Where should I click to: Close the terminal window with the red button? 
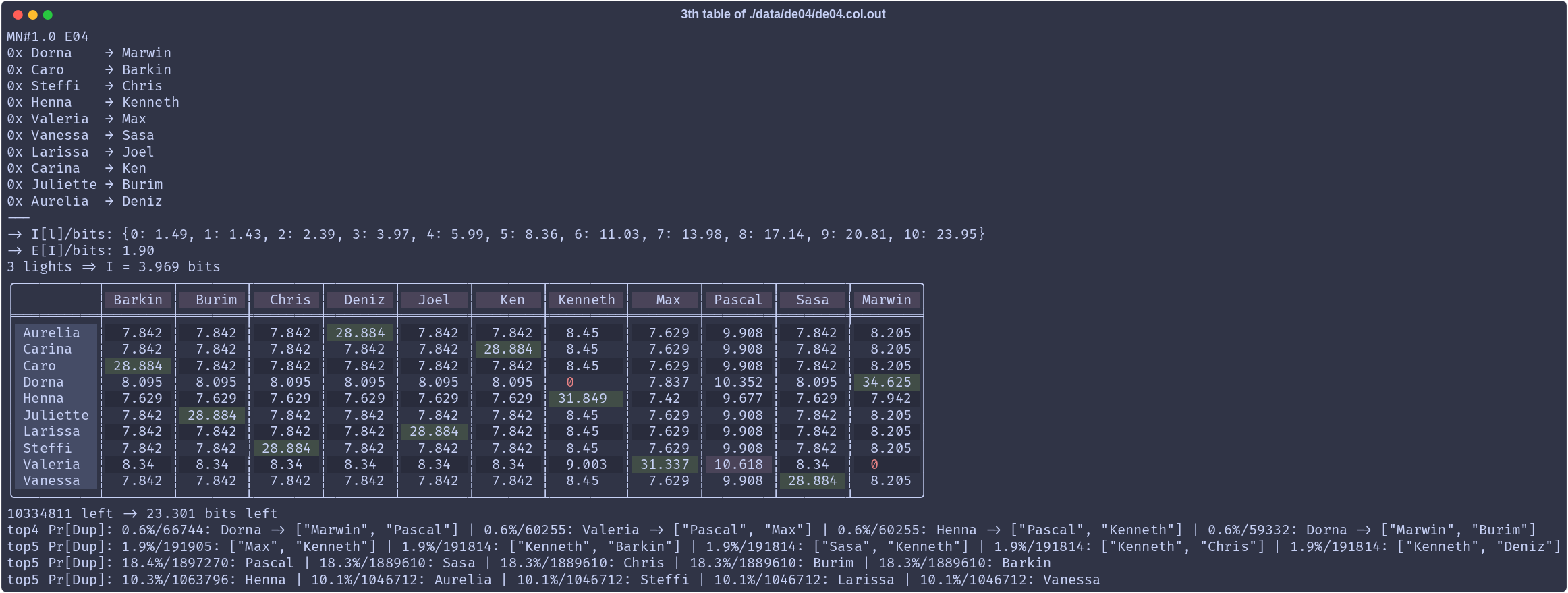(x=18, y=15)
